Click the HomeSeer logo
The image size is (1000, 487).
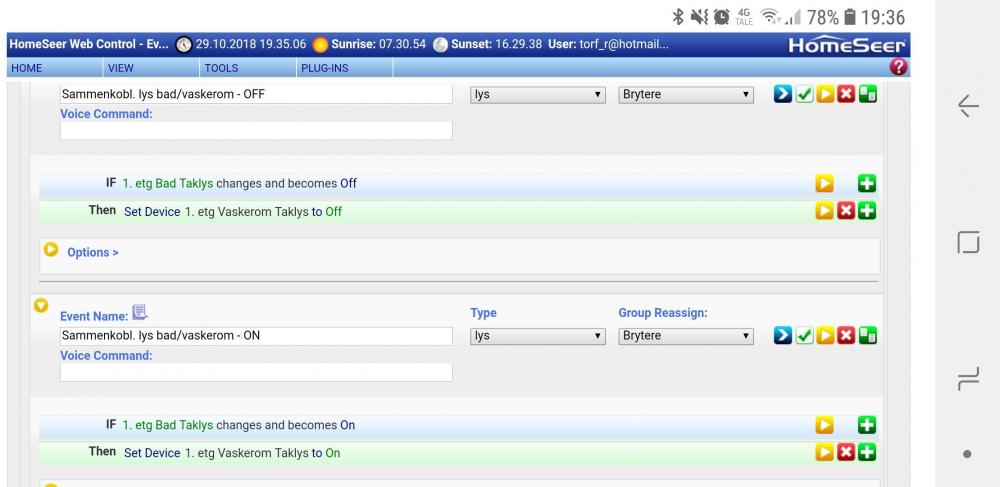tap(847, 45)
